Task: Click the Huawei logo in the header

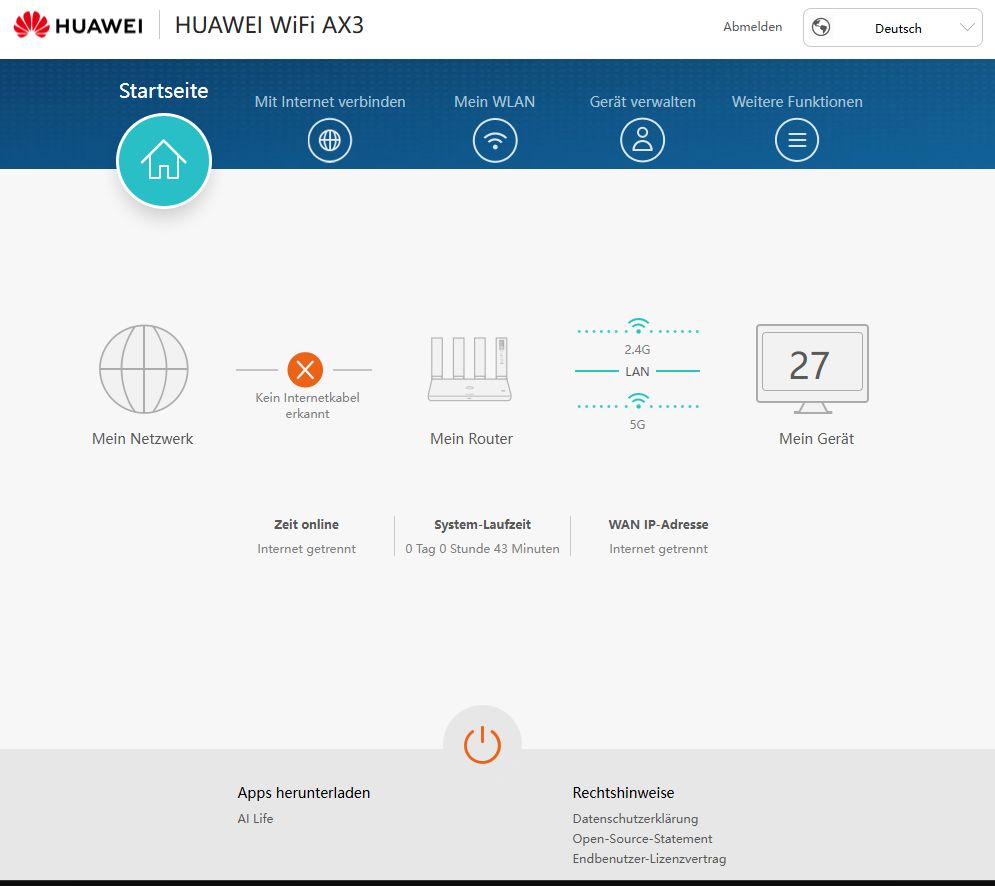Action: pyautogui.click(x=78, y=25)
